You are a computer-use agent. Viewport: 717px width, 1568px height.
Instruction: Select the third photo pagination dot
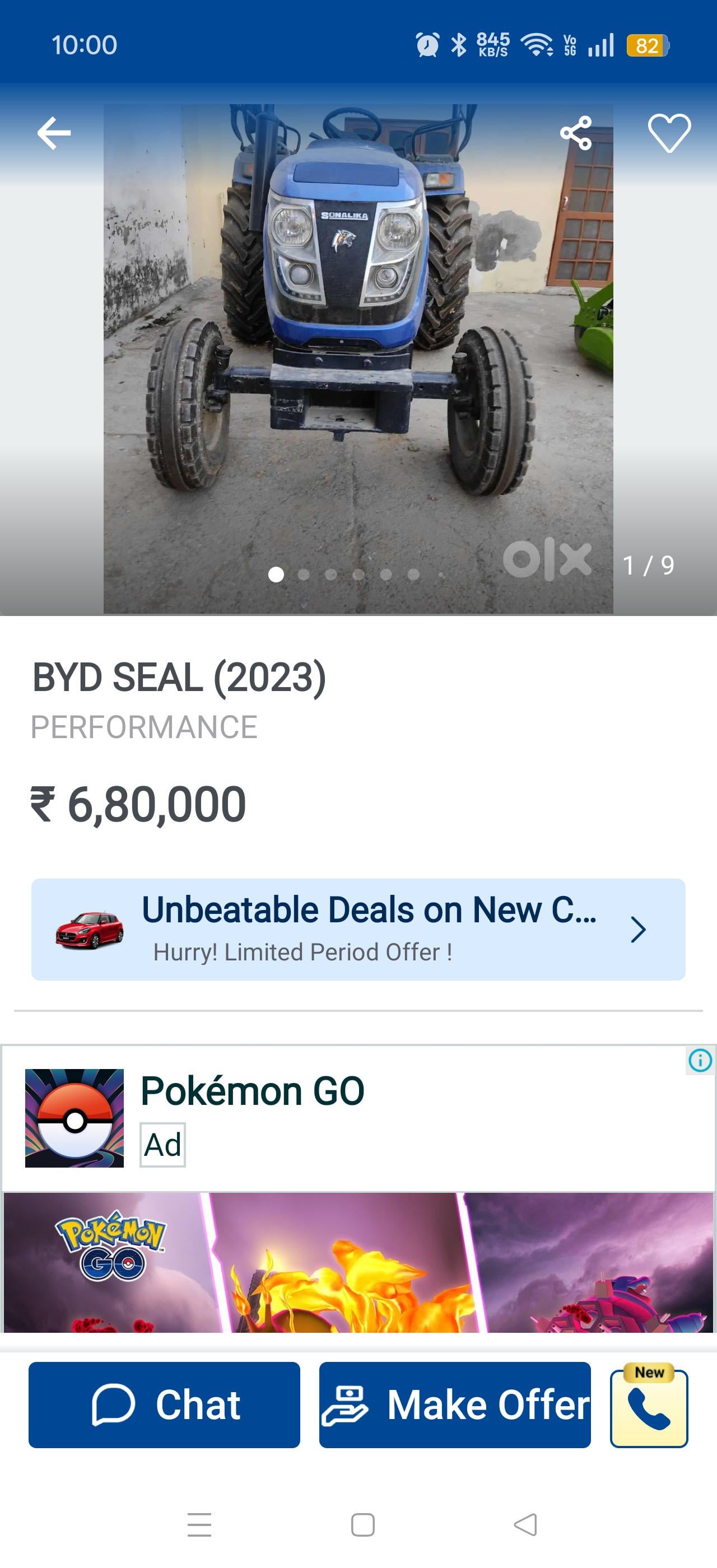pos(331,575)
